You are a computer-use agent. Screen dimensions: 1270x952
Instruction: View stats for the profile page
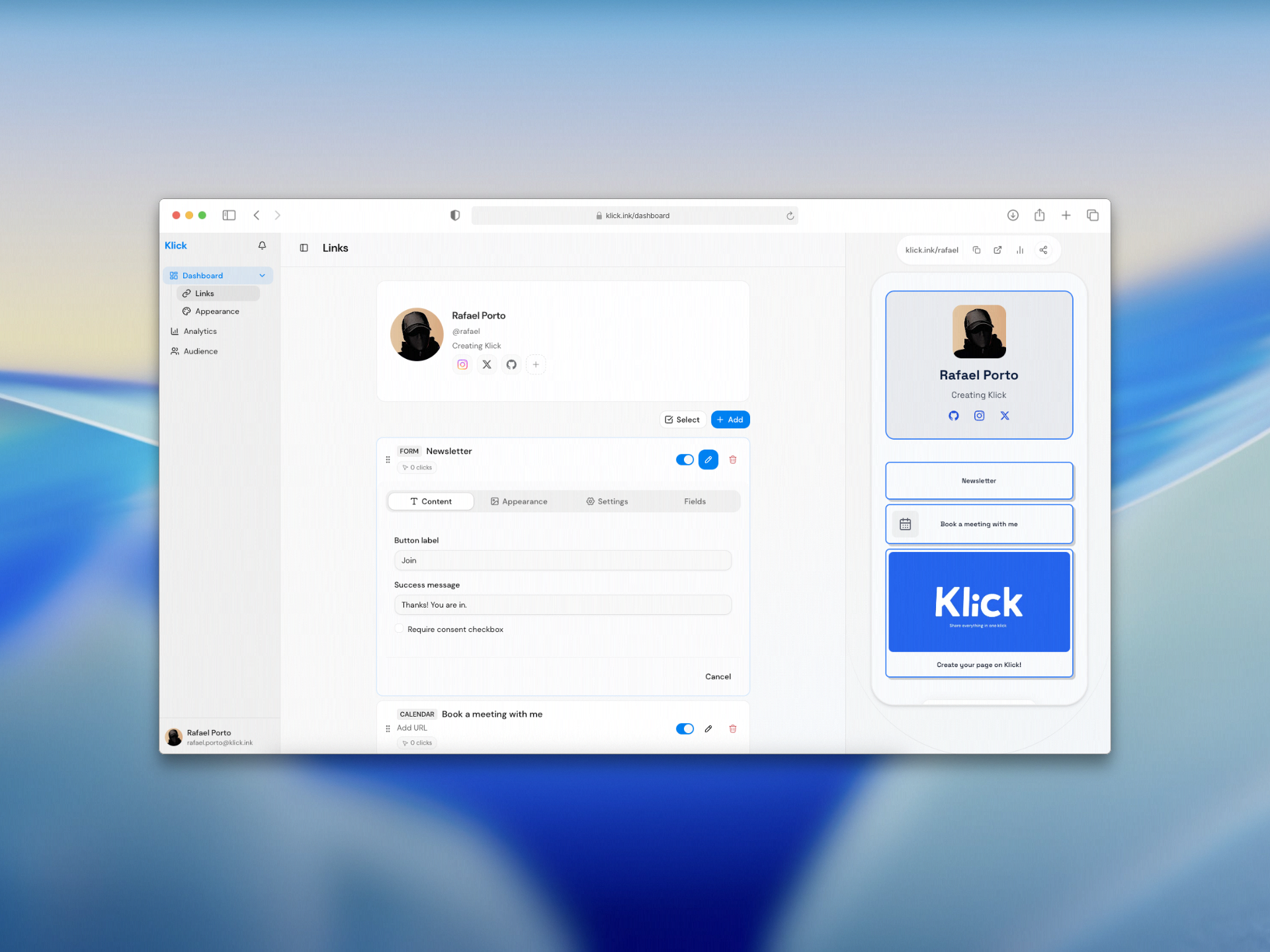[1020, 250]
